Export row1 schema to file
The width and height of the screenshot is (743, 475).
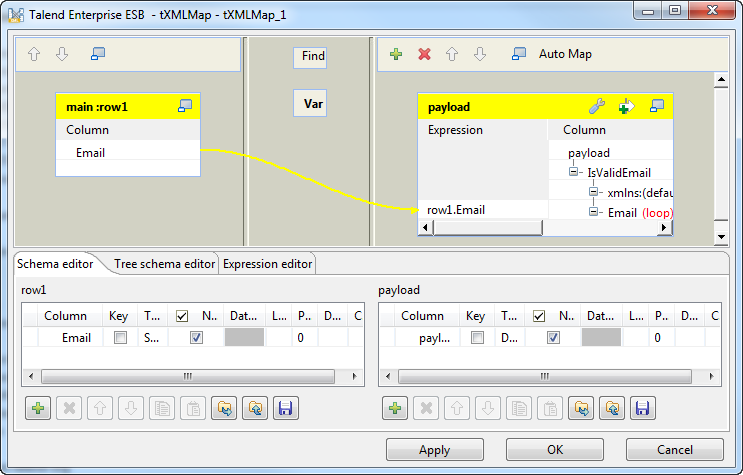[x=255, y=408]
